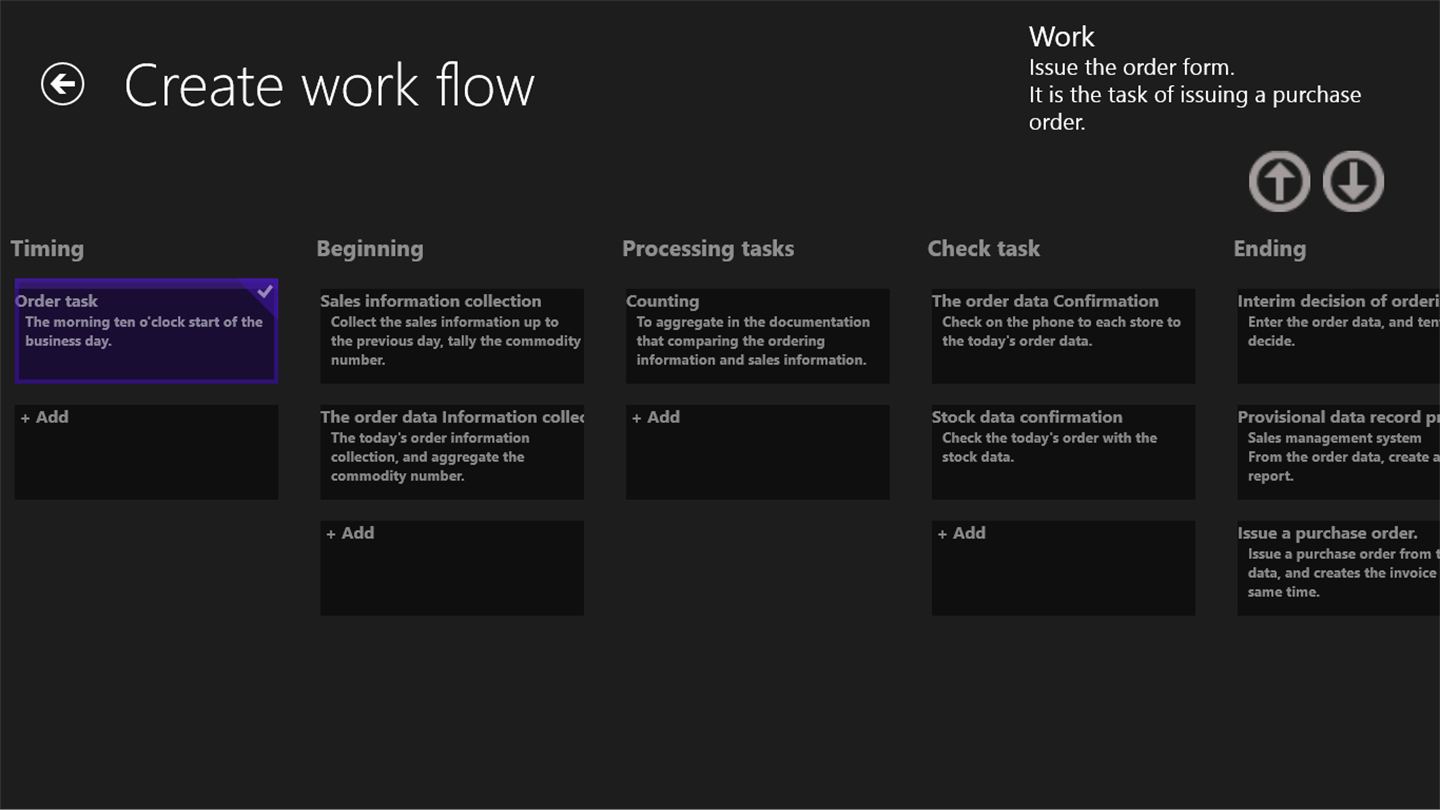Image resolution: width=1440 pixels, height=810 pixels.
Task: Add a new task under Processing tasks
Action: click(x=757, y=451)
